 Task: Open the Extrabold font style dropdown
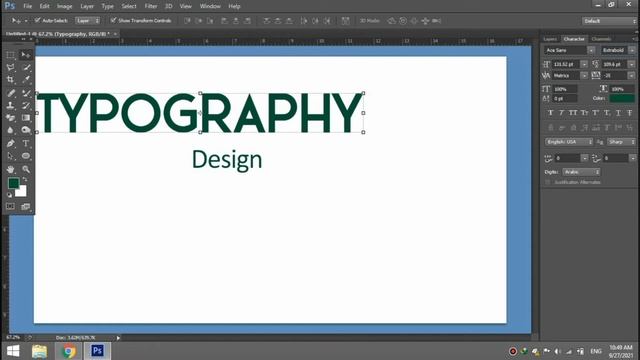pyautogui.click(x=632, y=50)
